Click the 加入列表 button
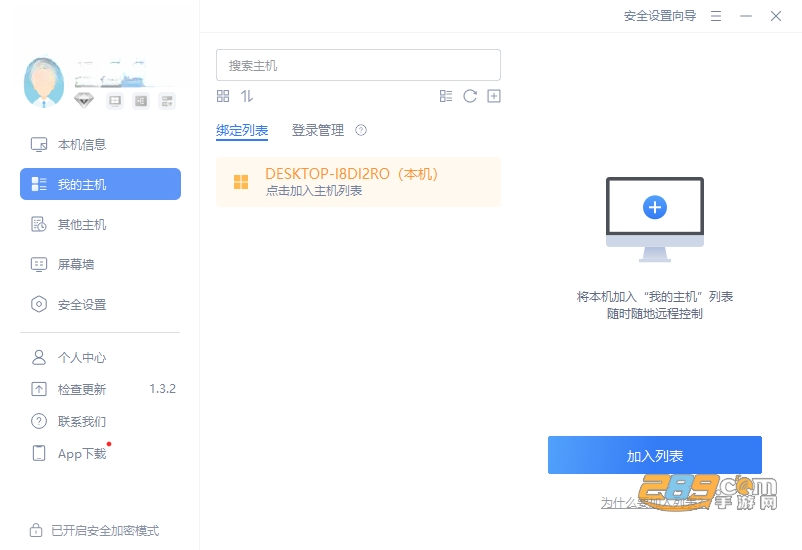The height and width of the screenshot is (550, 802). (655, 455)
